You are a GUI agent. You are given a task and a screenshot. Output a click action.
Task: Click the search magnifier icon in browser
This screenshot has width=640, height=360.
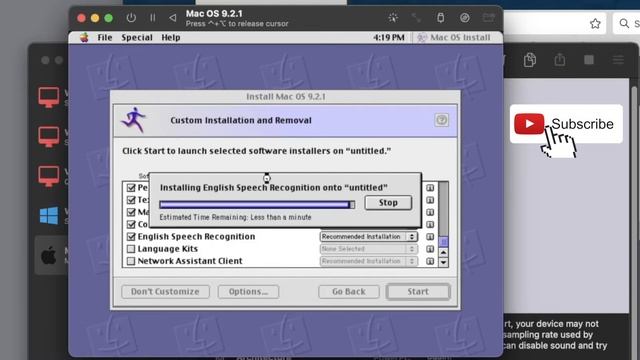624,24
